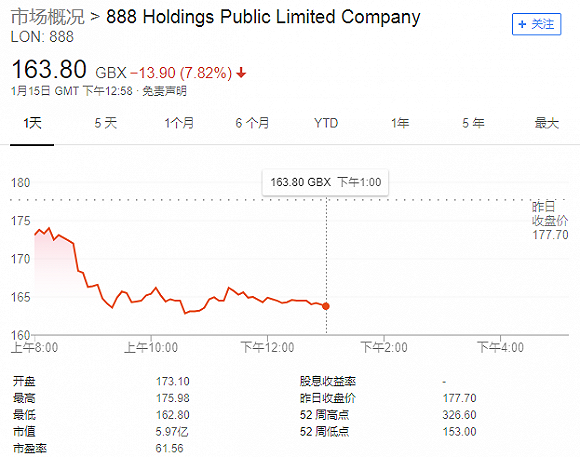Click the 市盈率 value 61.56
Viewport: 580px width, 457px height.
[x=169, y=448]
